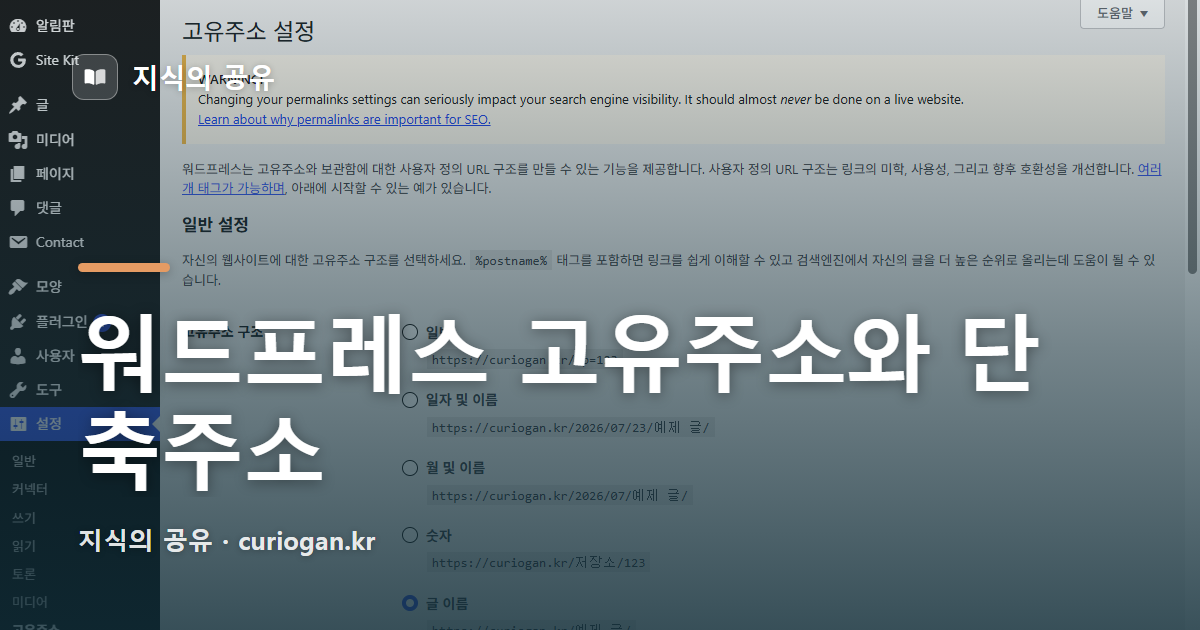Viewport: 1200px width, 630px height.
Task: Click the book logo icon in overlay
Action: 95,77
